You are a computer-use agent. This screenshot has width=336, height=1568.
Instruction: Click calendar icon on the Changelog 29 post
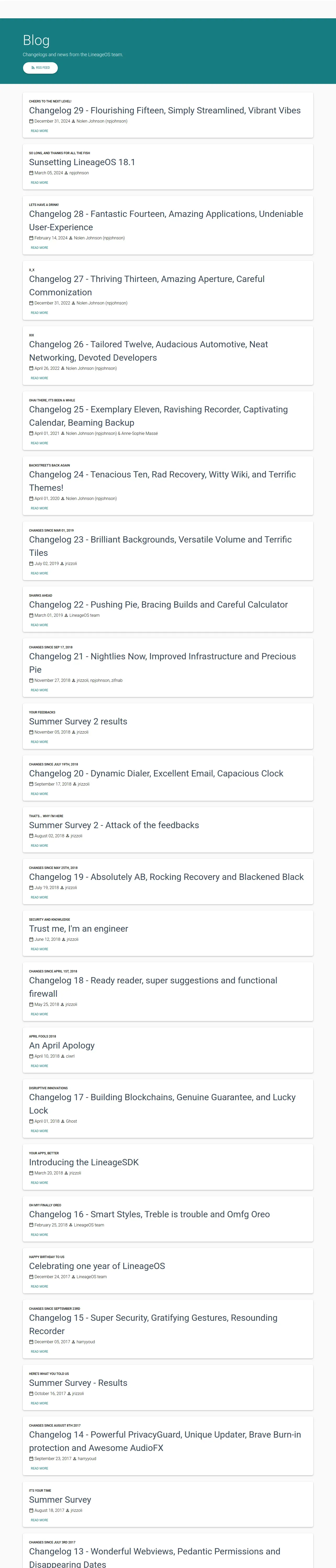tap(32, 121)
